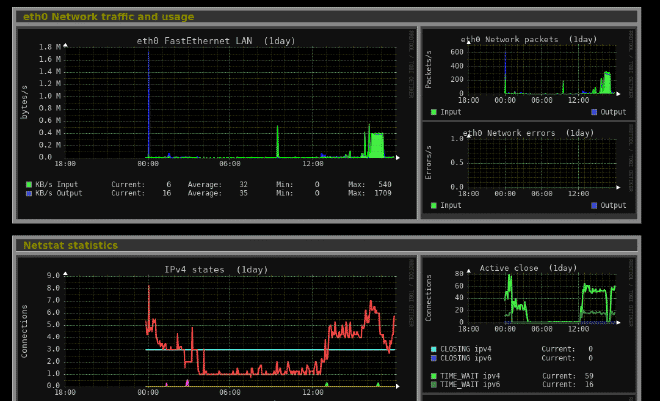The height and width of the screenshot is (401, 660).
Task: Click the 'bytes/s' axis label on LAN graph
Action: coord(24,102)
